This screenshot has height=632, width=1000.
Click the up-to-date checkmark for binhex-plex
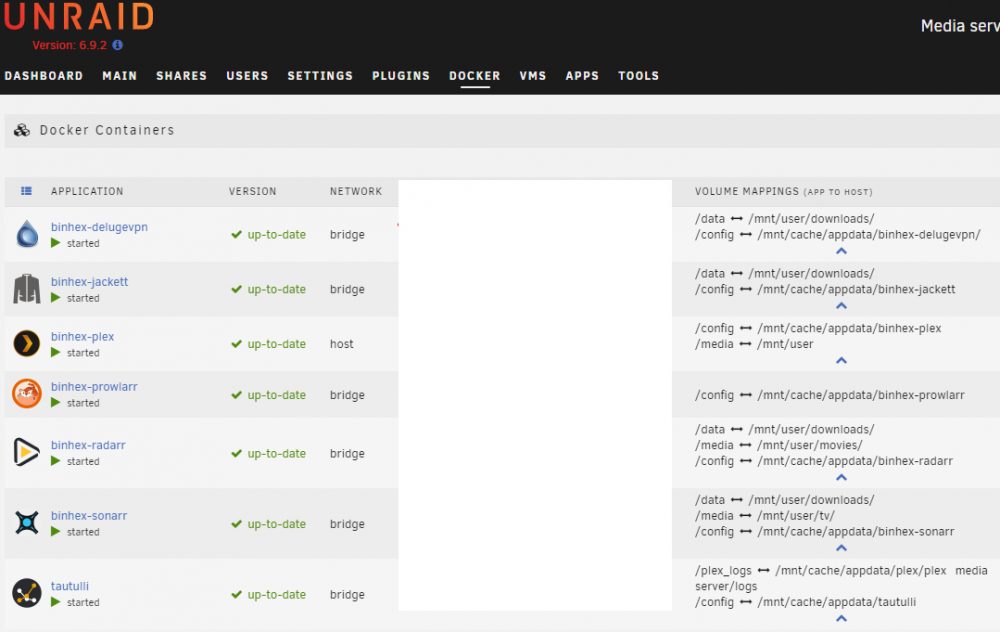point(237,344)
